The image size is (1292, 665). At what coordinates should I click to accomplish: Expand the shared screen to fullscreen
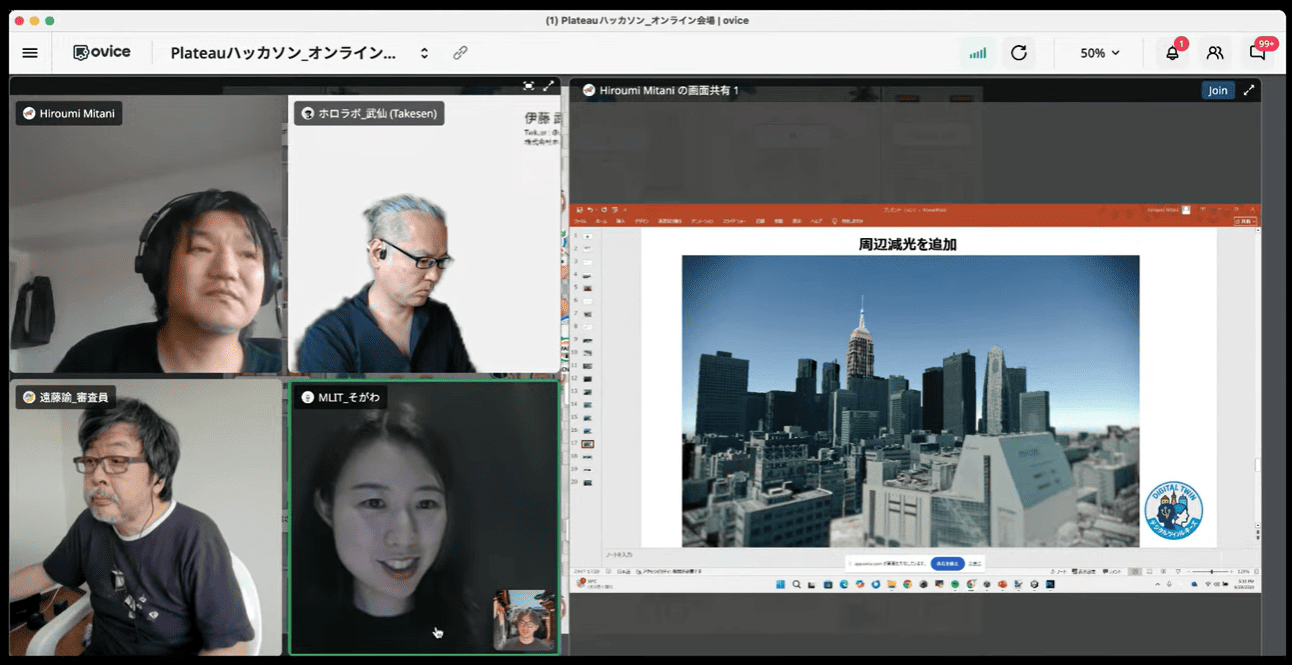(x=1249, y=90)
